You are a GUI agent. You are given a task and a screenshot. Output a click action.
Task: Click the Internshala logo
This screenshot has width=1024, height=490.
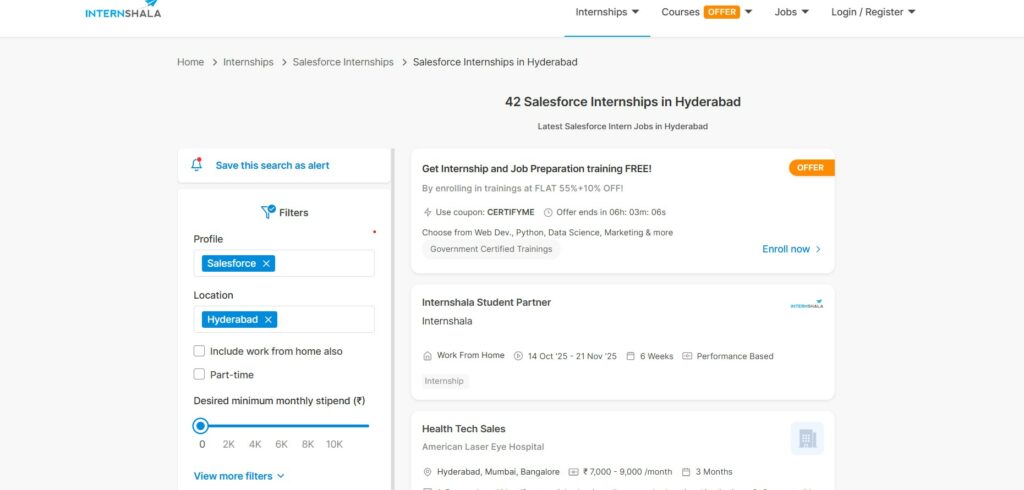[123, 11]
